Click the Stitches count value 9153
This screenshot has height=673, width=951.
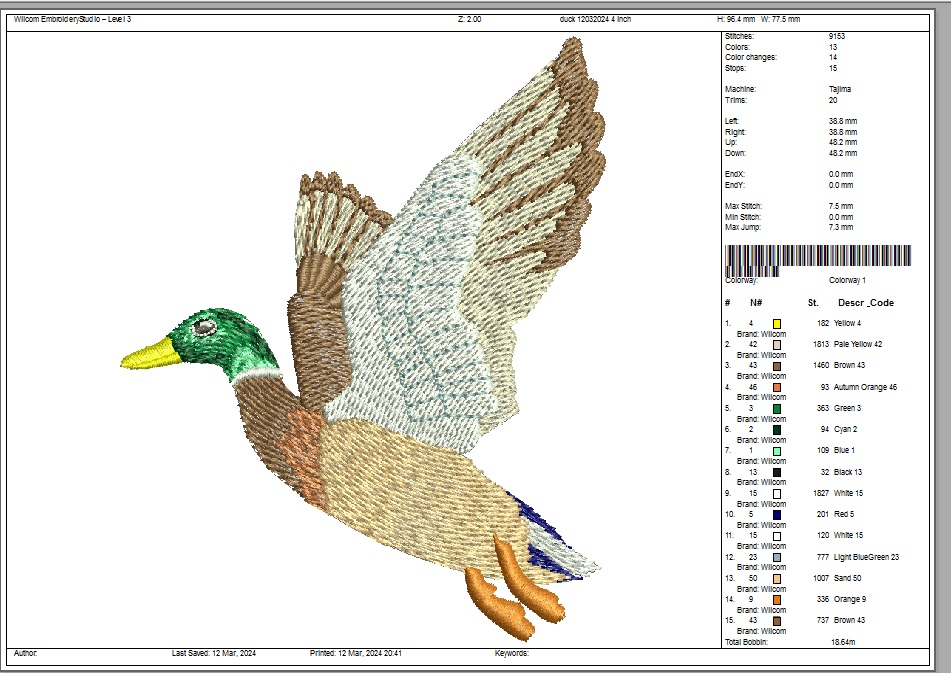[x=837, y=37]
